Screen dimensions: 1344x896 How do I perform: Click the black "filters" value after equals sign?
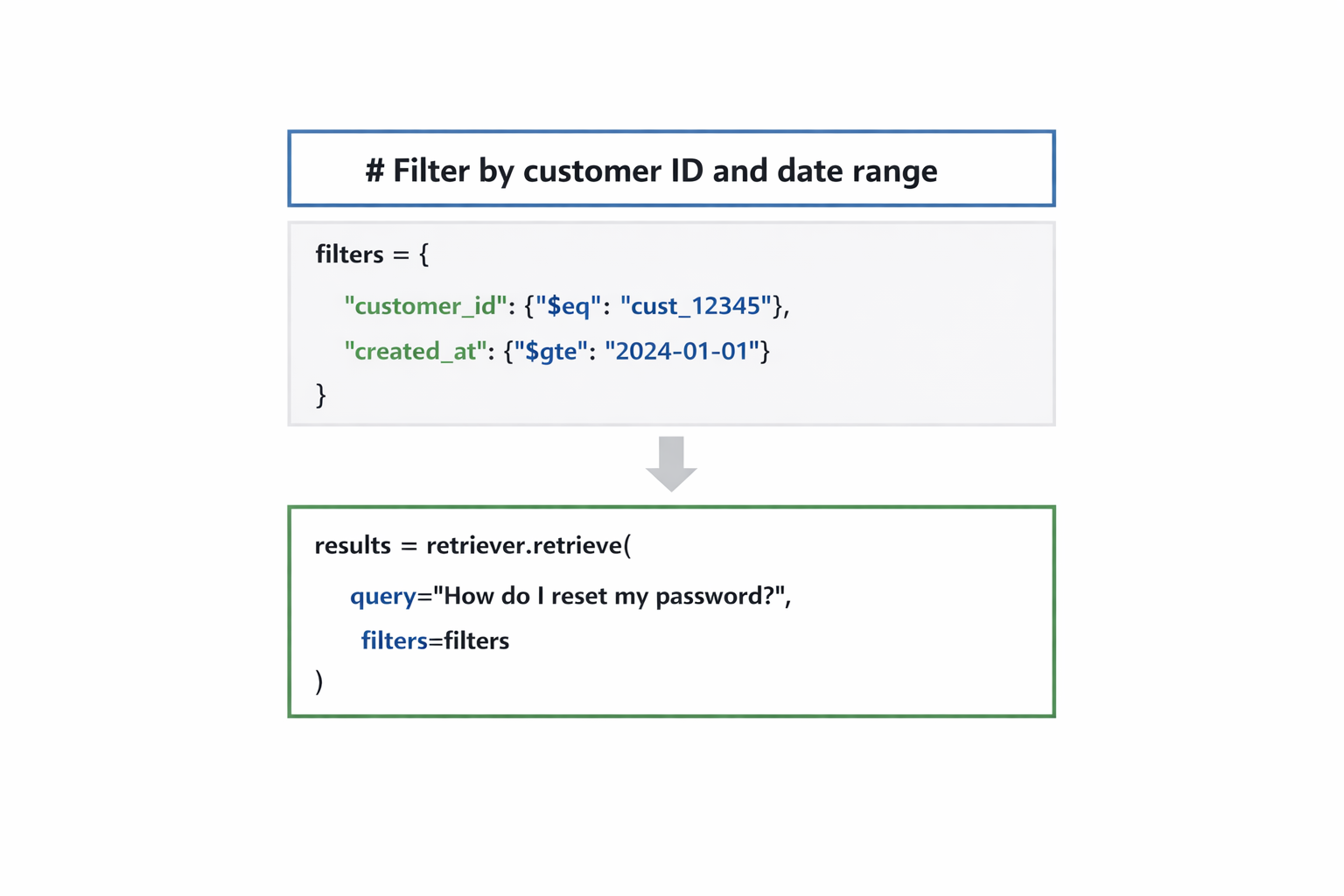pyautogui.click(x=476, y=640)
